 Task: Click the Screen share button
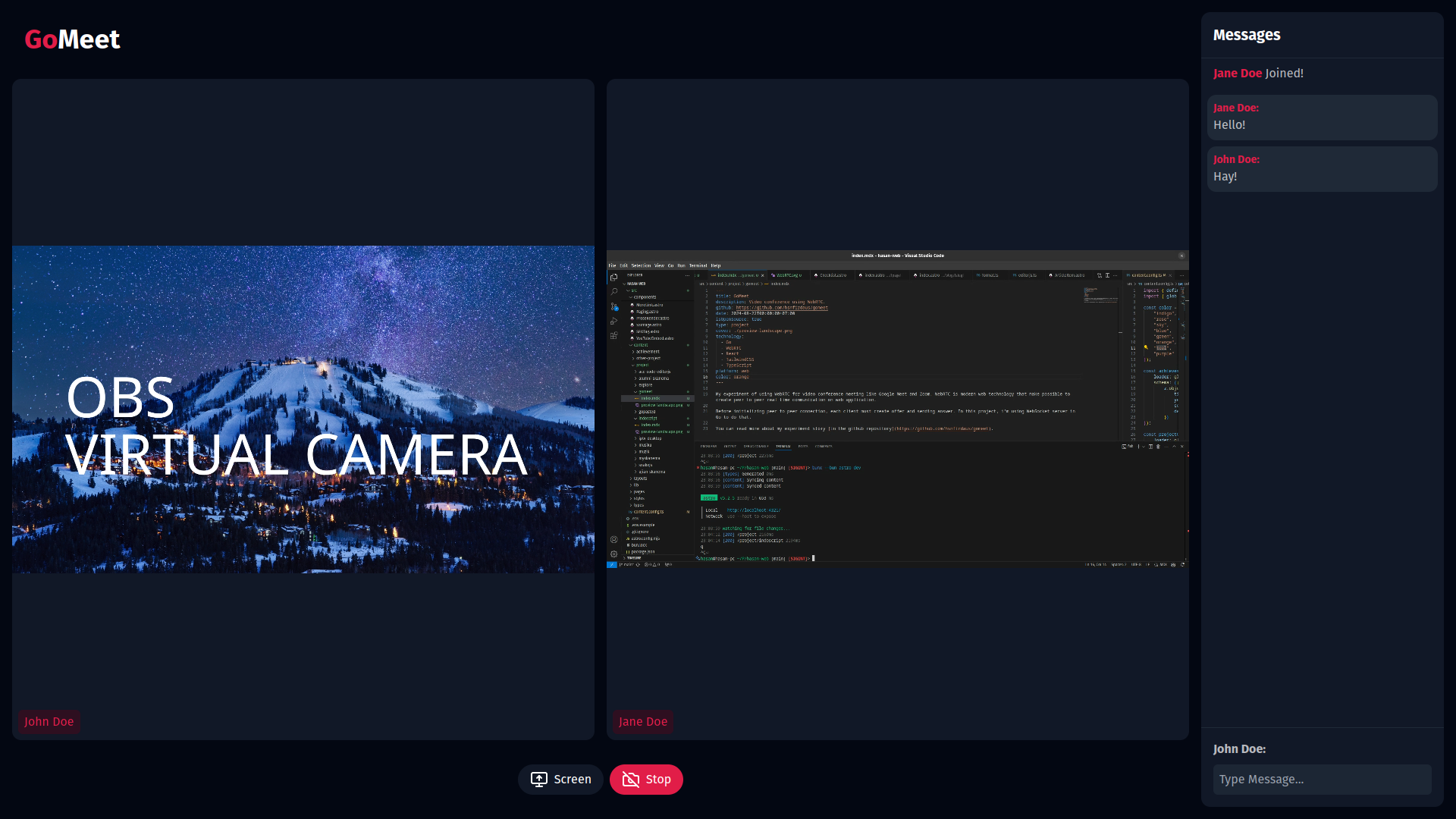(x=560, y=780)
